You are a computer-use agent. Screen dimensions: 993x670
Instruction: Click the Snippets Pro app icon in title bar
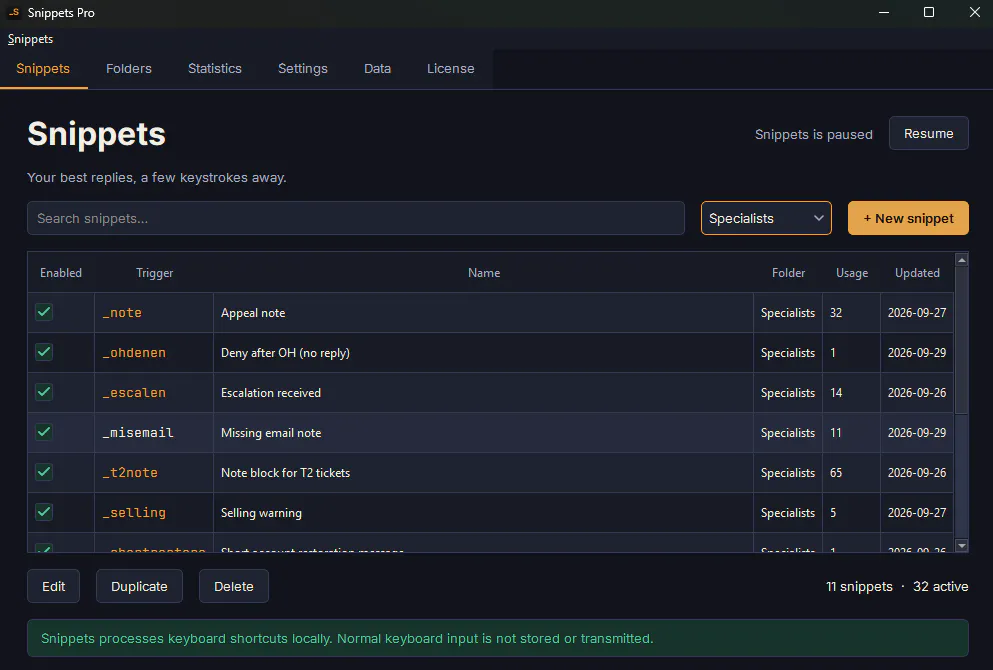14,12
